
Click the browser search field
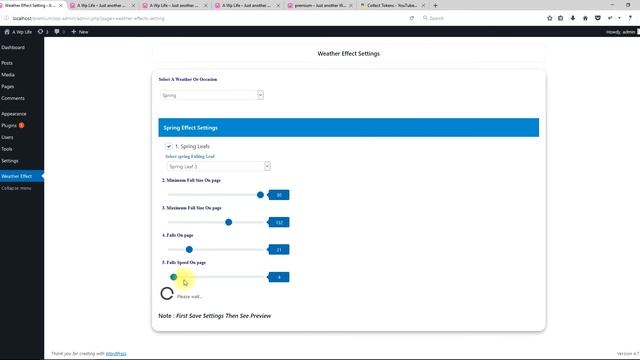[x=480, y=18]
